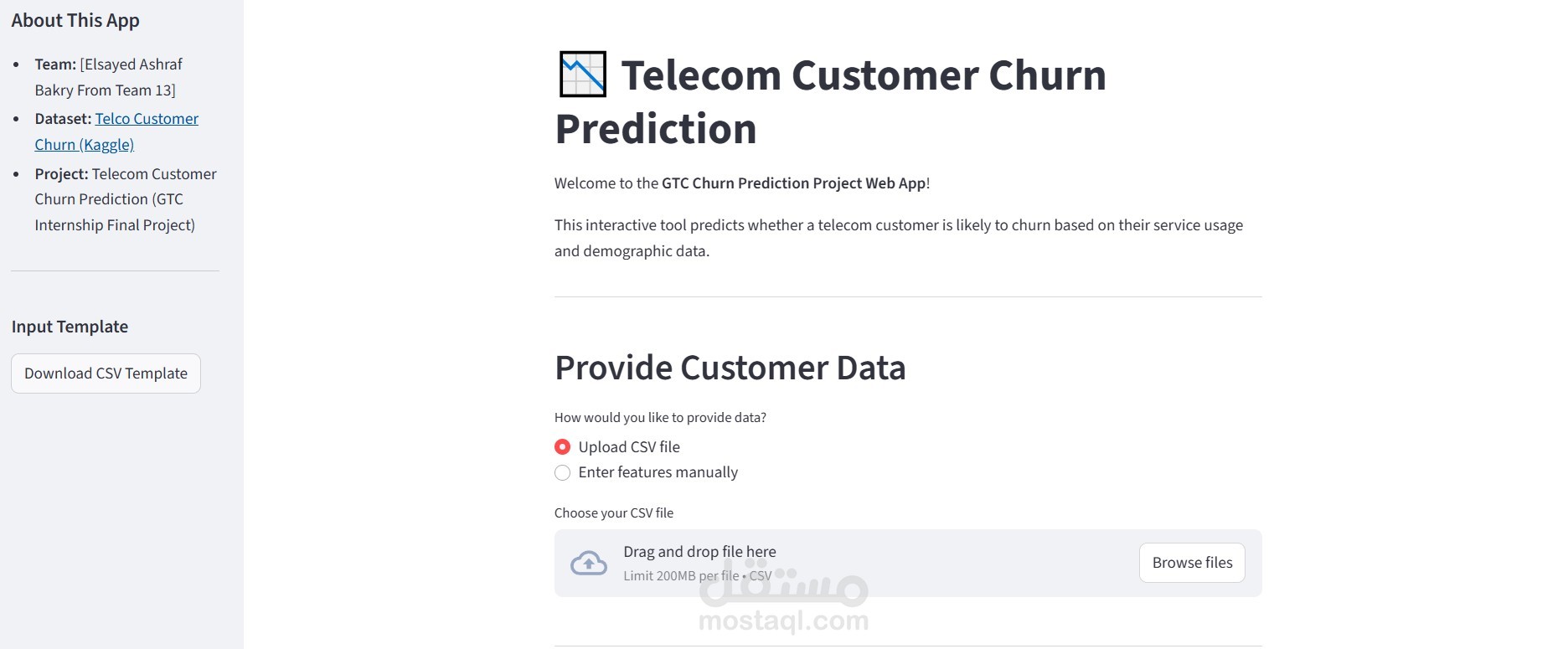The image size is (1568, 649).
Task: Click the 'How would you like to provide data?' label
Action: coord(660,418)
